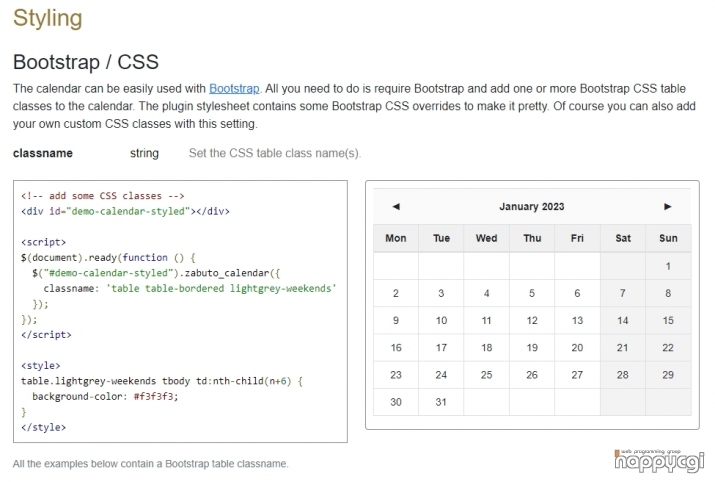
Task: Choose day 6 in the calendar
Action: [x=577, y=293]
